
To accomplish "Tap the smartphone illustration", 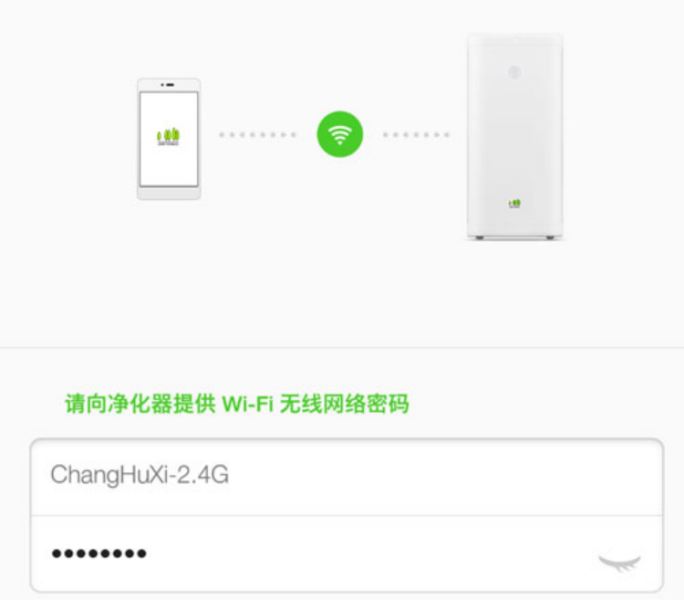I will click(x=169, y=139).
